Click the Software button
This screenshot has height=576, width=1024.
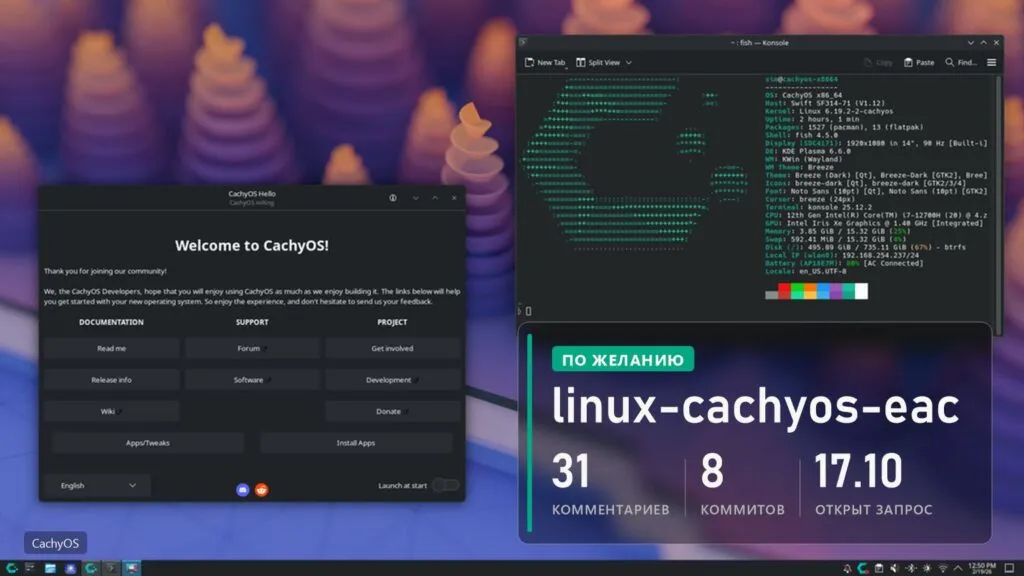[x=252, y=380]
